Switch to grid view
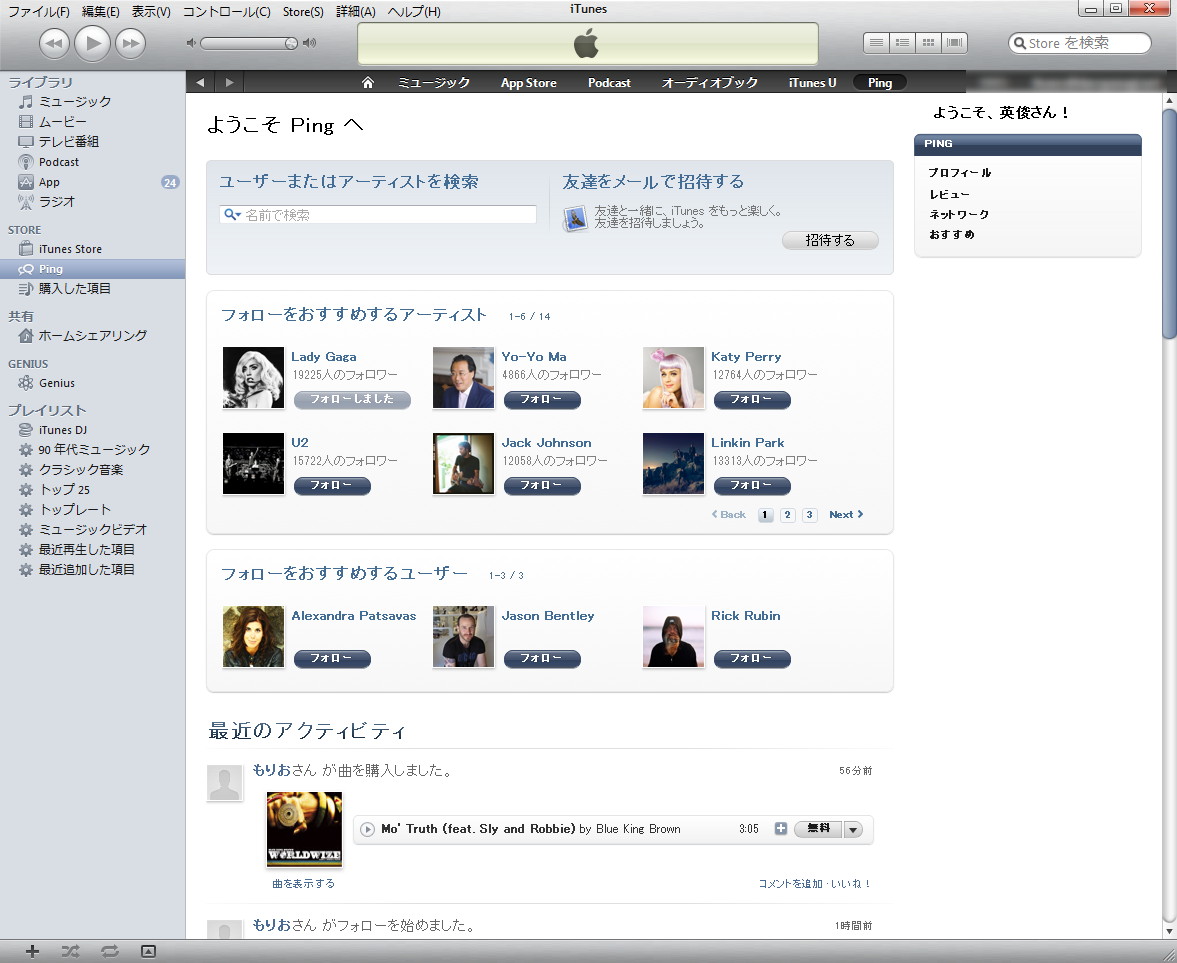 928,42
